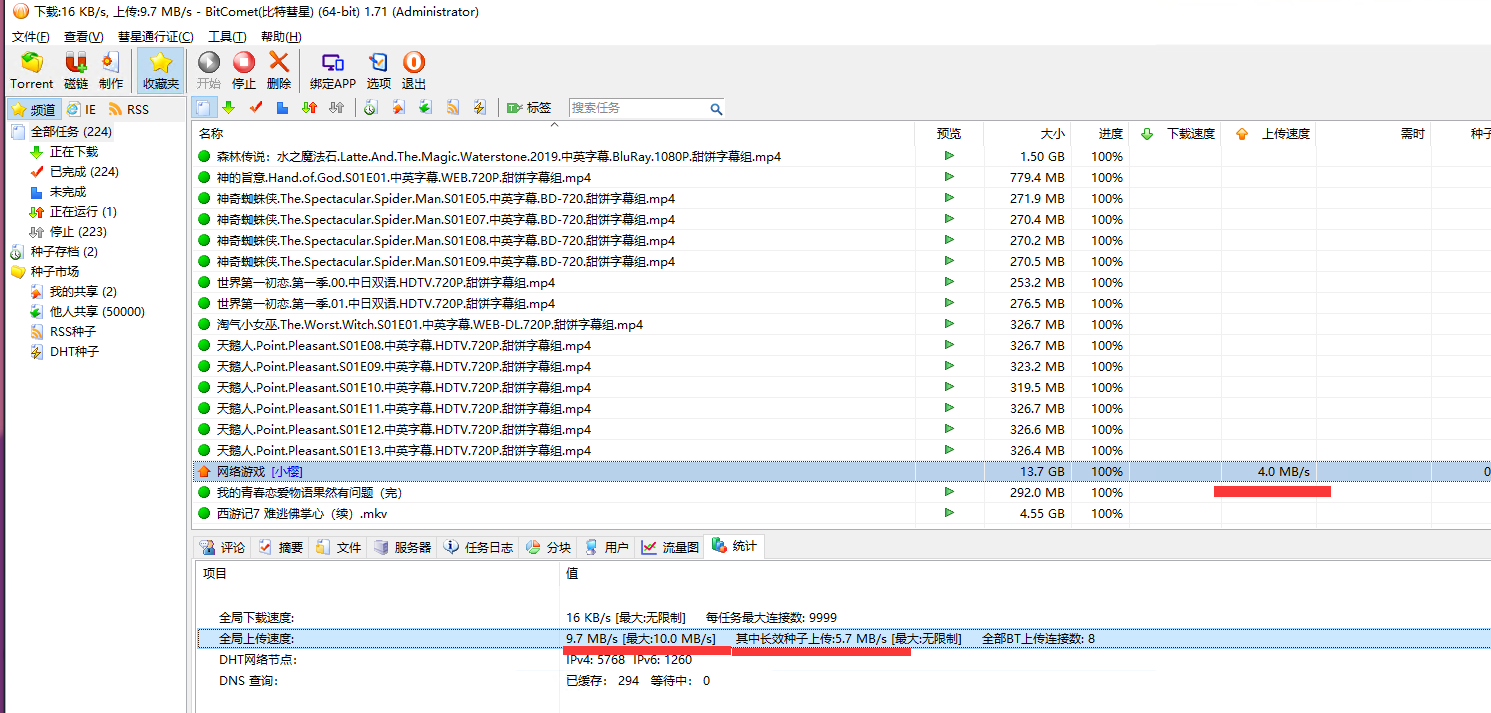Viewport: 1491px width, 713px height.
Task: Switch to the 服务器 servers tab
Action: [x=402, y=547]
